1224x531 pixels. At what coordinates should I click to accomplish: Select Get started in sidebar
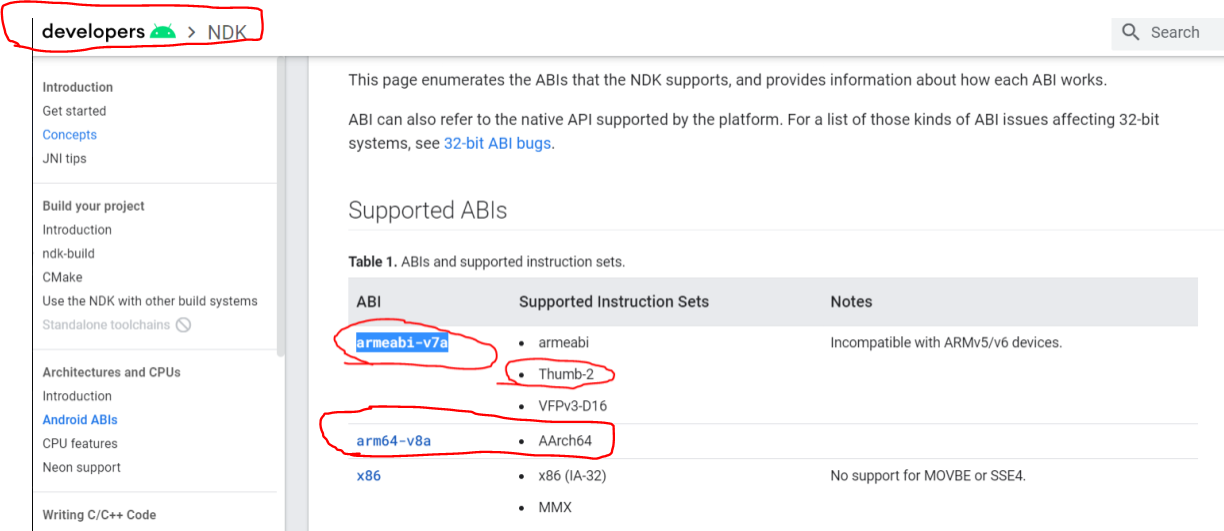74,111
